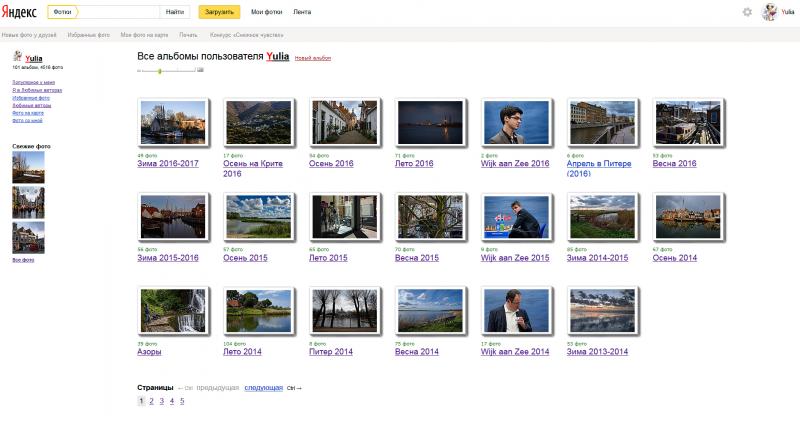The height and width of the screenshot is (423, 800).
Task: Open Осень 2016 album thumbnail
Action: 345,122
